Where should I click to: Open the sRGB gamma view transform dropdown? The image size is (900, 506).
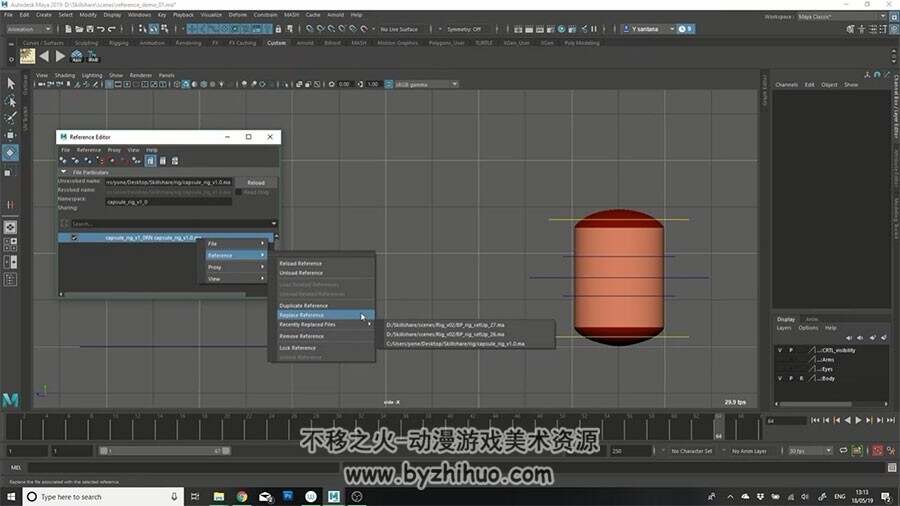tap(426, 84)
